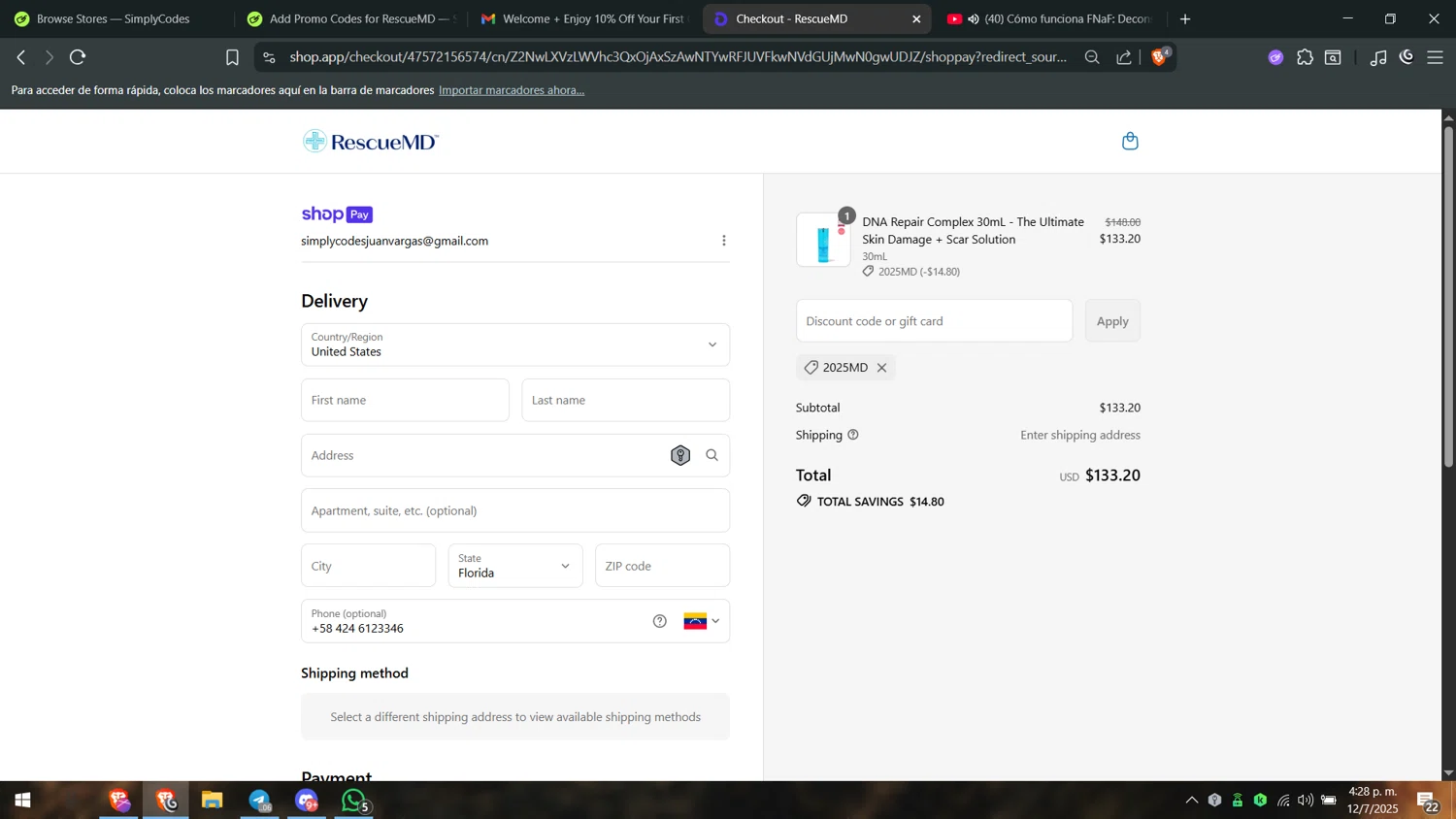Focus the First name field

click(405, 400)
